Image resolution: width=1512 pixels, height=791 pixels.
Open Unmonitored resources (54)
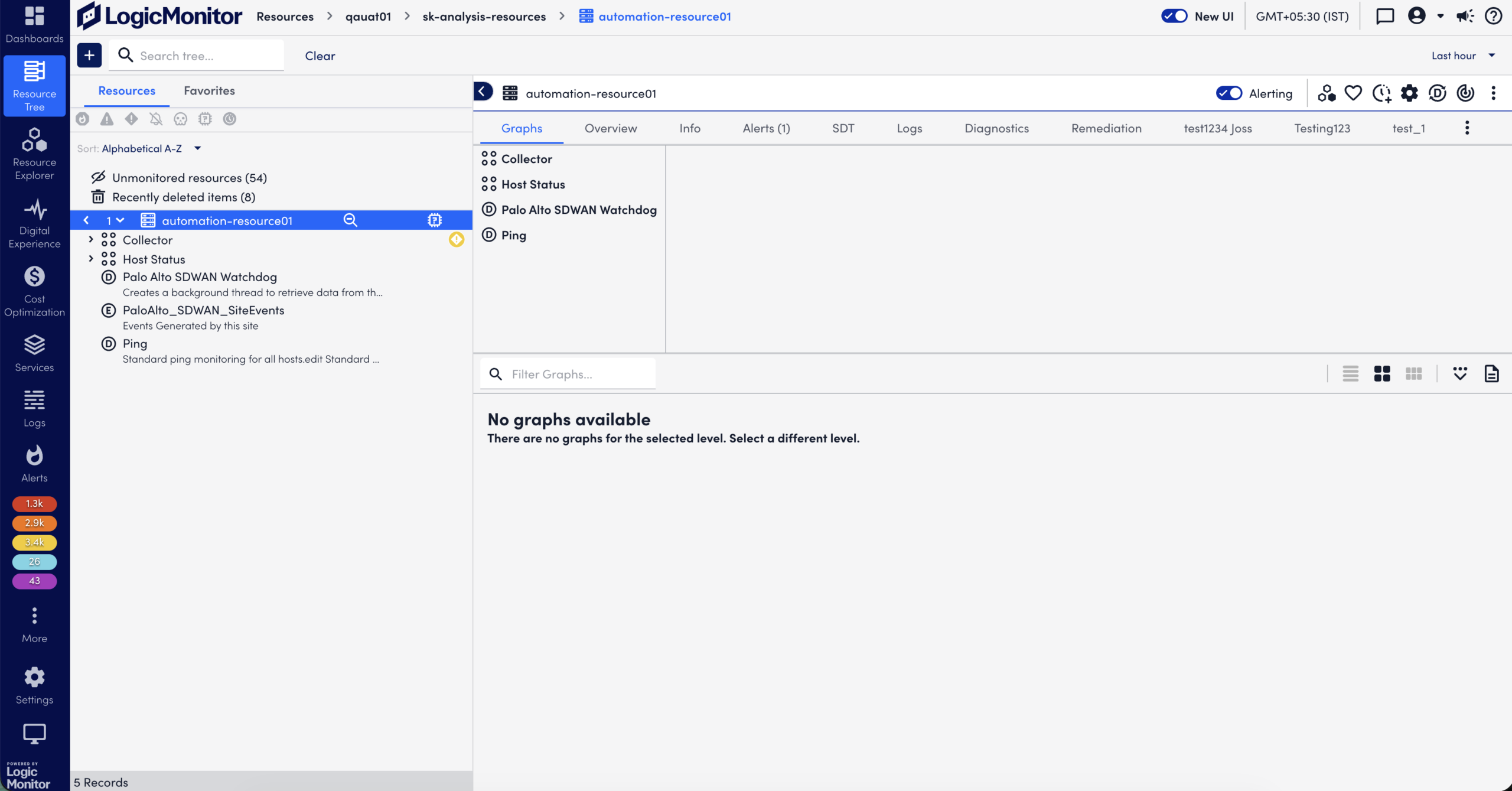pyautogui.click(x=190, y=178)
